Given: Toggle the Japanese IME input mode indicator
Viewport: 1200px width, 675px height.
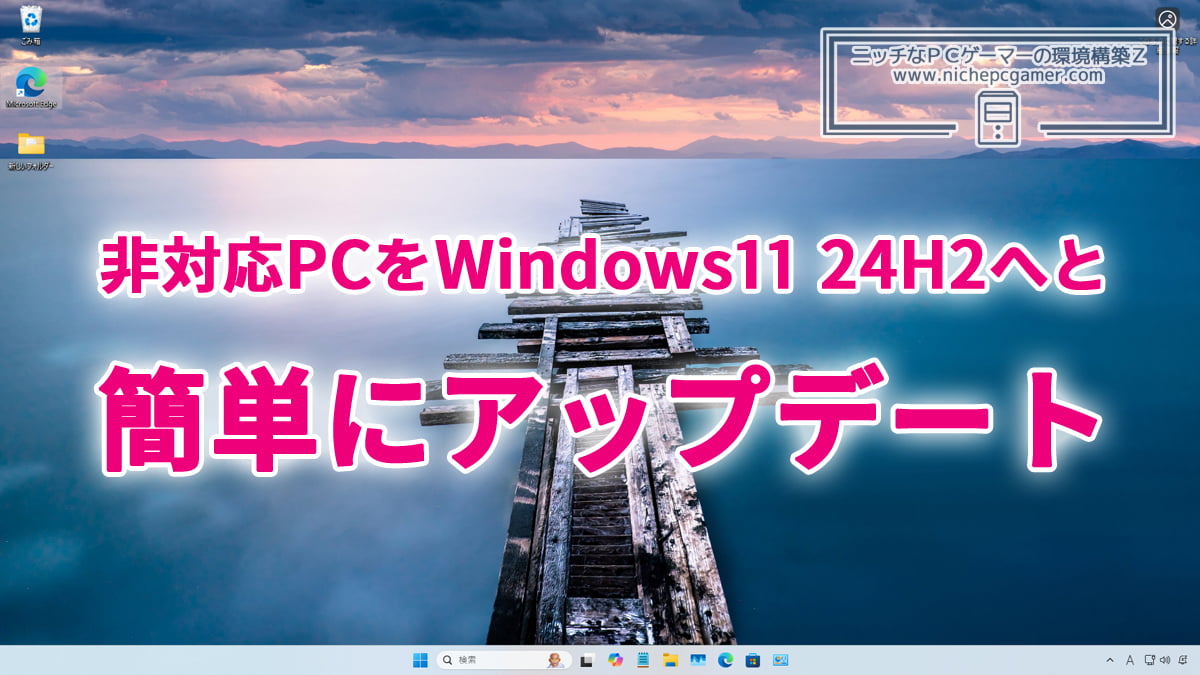Looking at the screenshot, I should pyautogui.click(x=1130, y=660).
